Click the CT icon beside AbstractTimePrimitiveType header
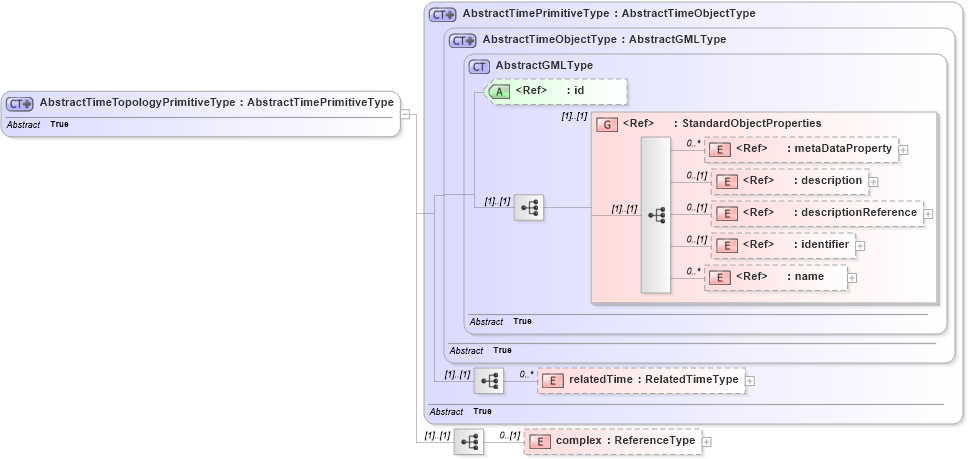968x459 pixels. pos(443,14)
